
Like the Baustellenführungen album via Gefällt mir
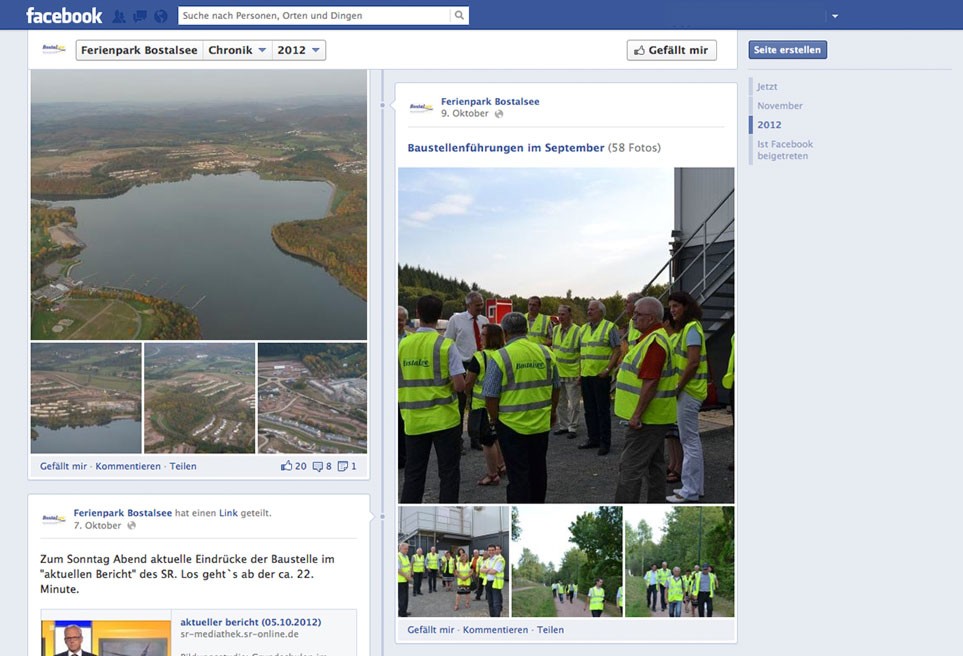coord(431,630)
